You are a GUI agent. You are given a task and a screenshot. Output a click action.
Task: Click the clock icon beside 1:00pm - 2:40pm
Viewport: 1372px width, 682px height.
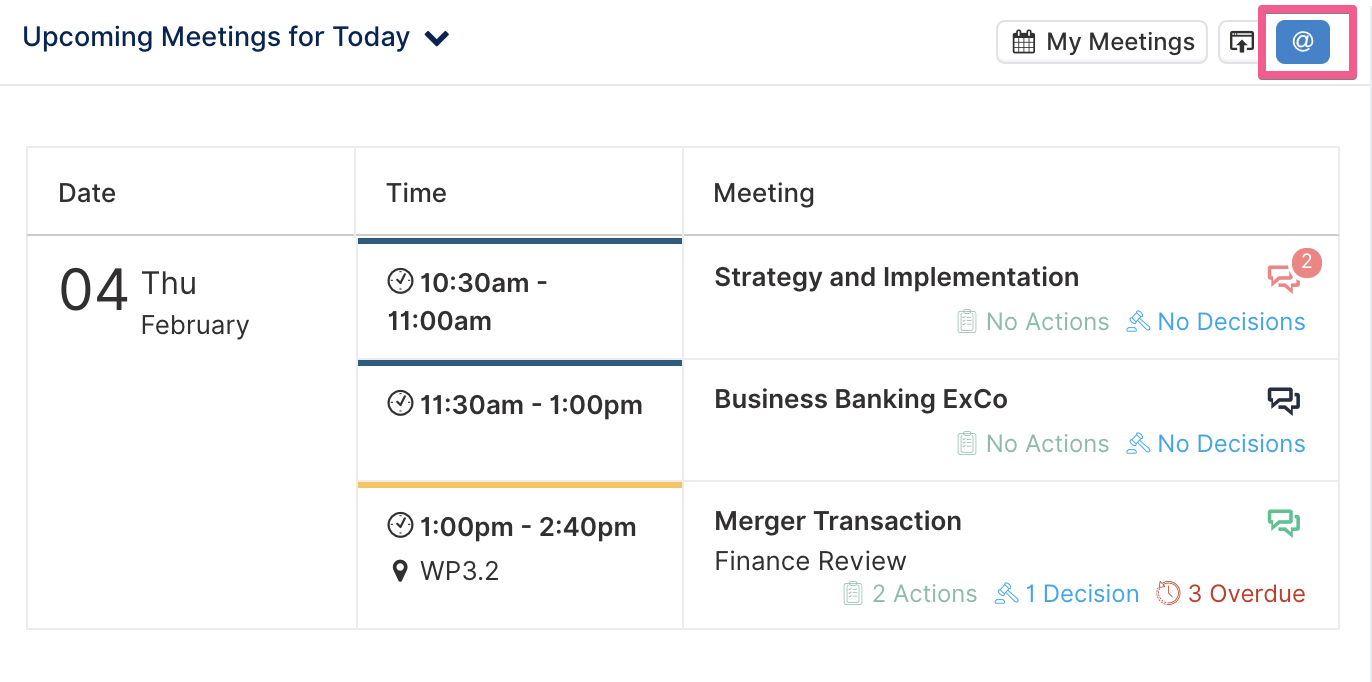[x=400, y=525]
